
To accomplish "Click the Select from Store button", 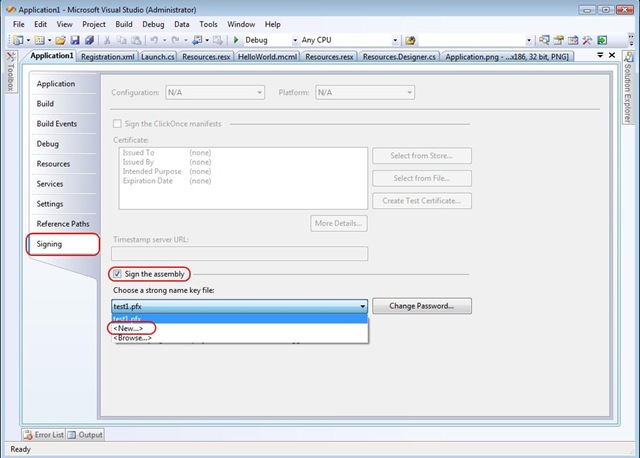I will 422,156.
